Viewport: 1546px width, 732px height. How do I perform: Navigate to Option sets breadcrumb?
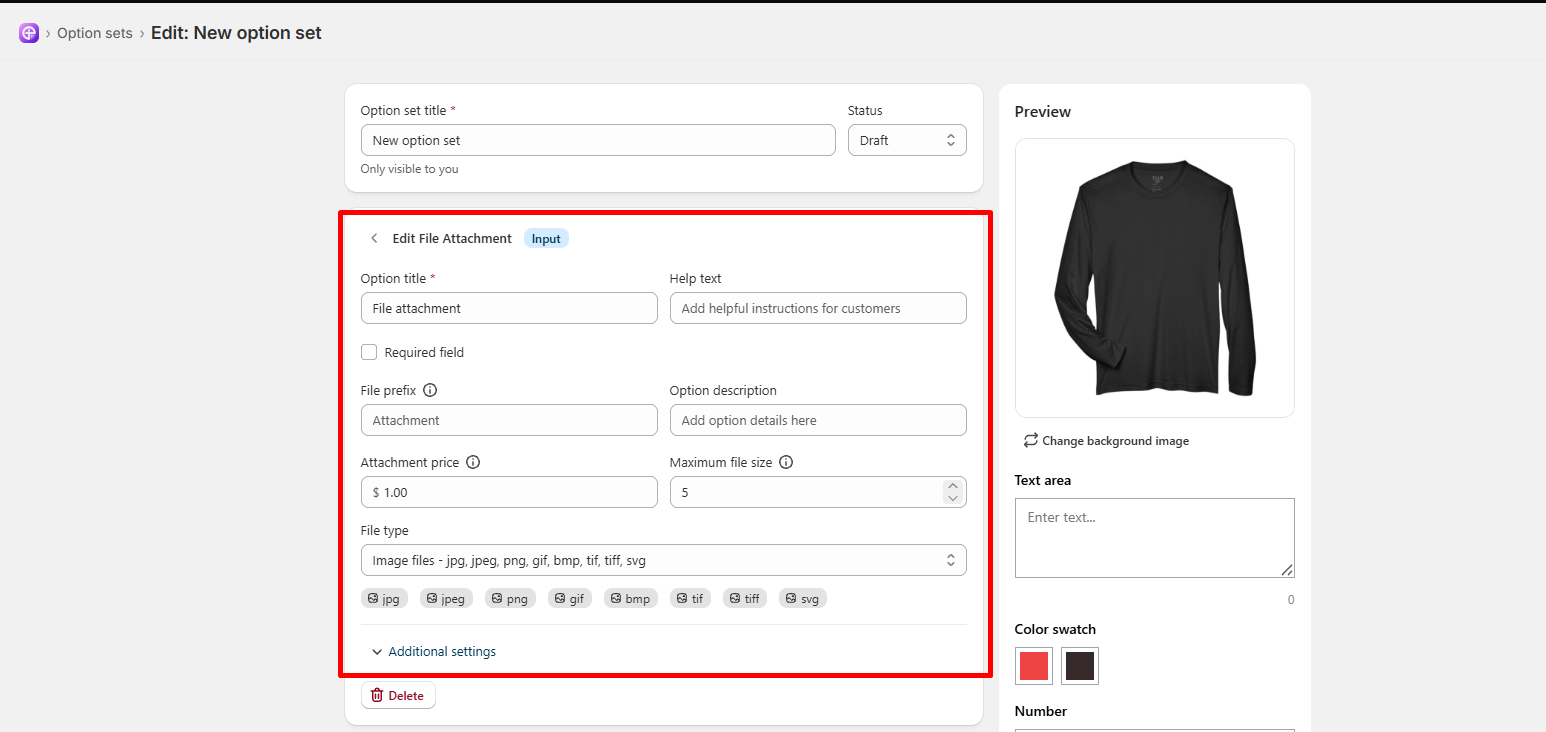(95, 33)
